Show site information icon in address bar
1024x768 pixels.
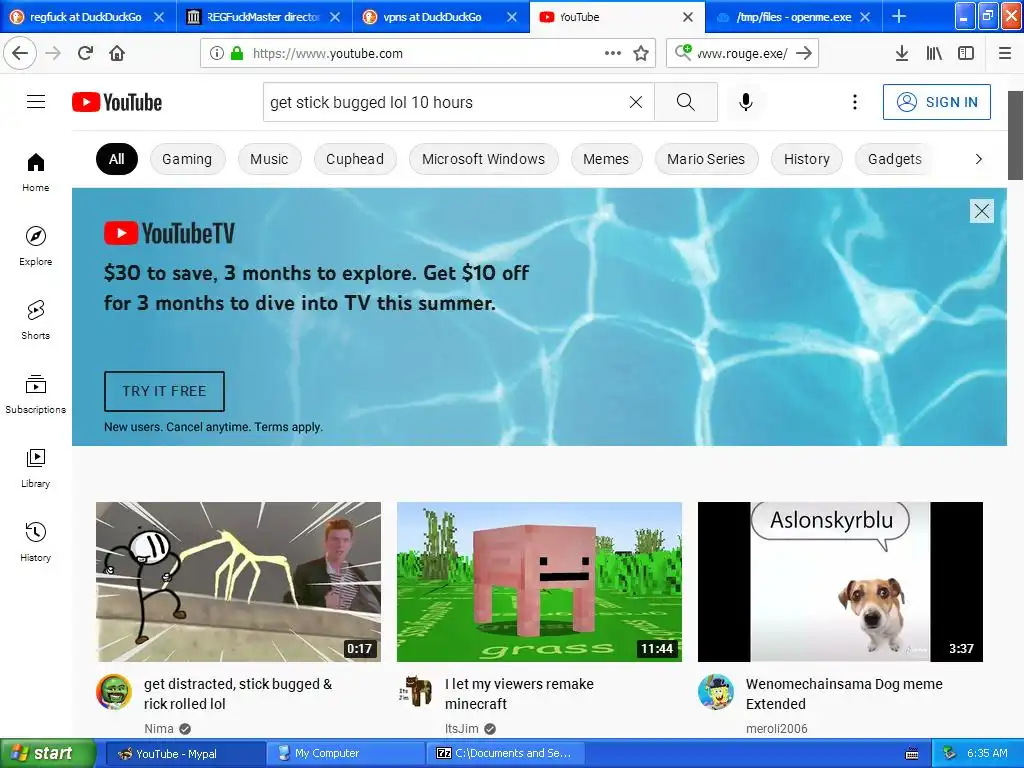pos(216,53)
